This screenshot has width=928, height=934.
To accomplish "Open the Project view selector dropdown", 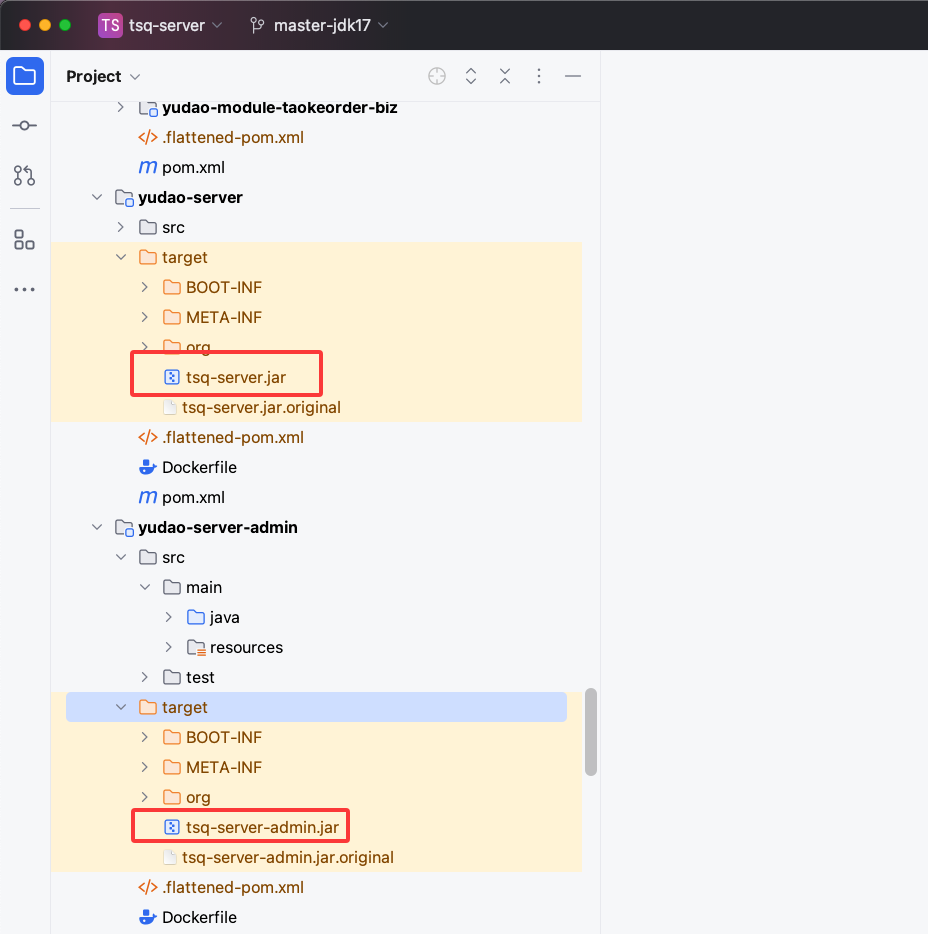I will click(103, 77).
